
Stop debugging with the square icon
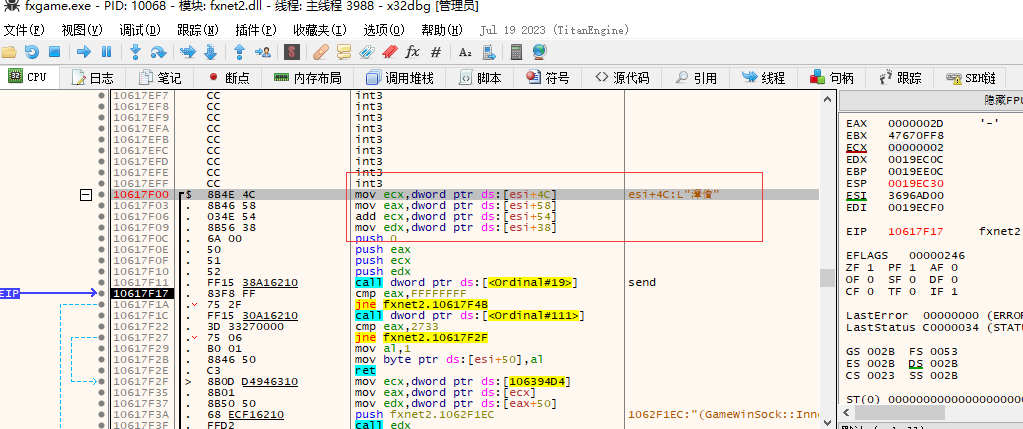55,52
